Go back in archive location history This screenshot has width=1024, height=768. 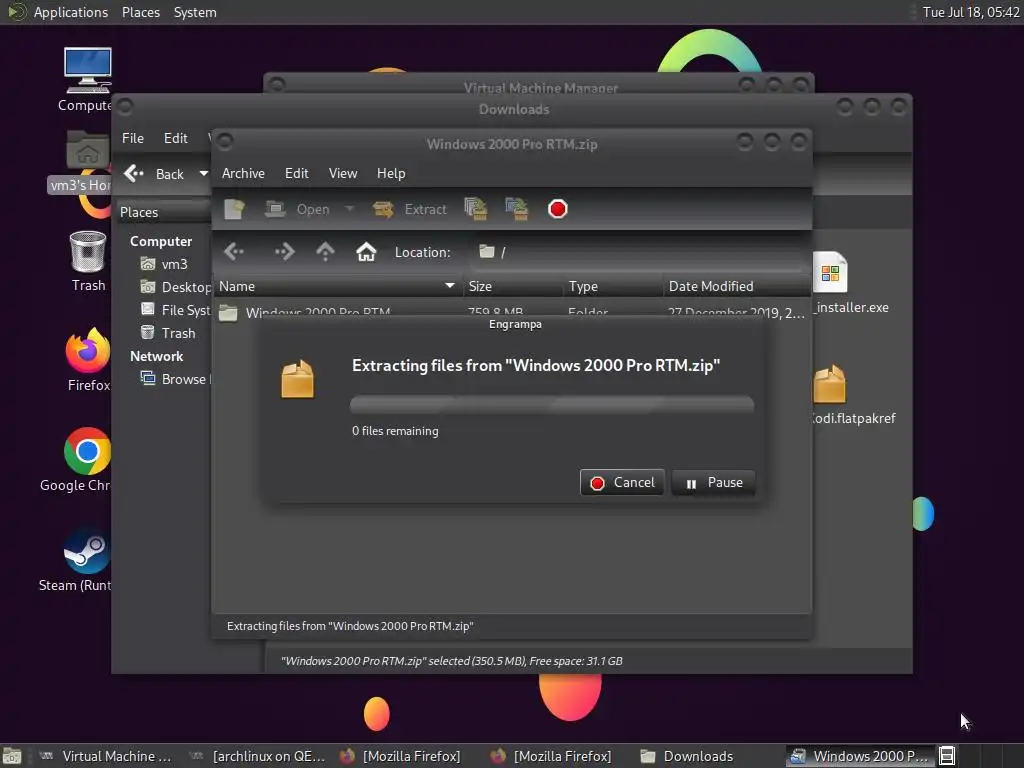[x=234, y=251]
